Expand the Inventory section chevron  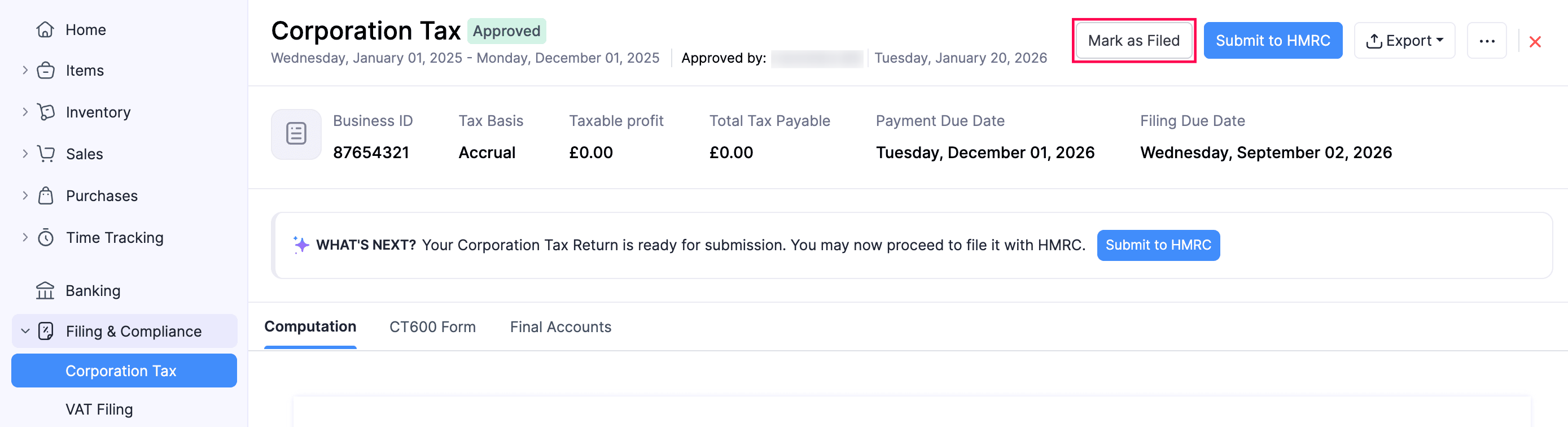click(25, 111)
